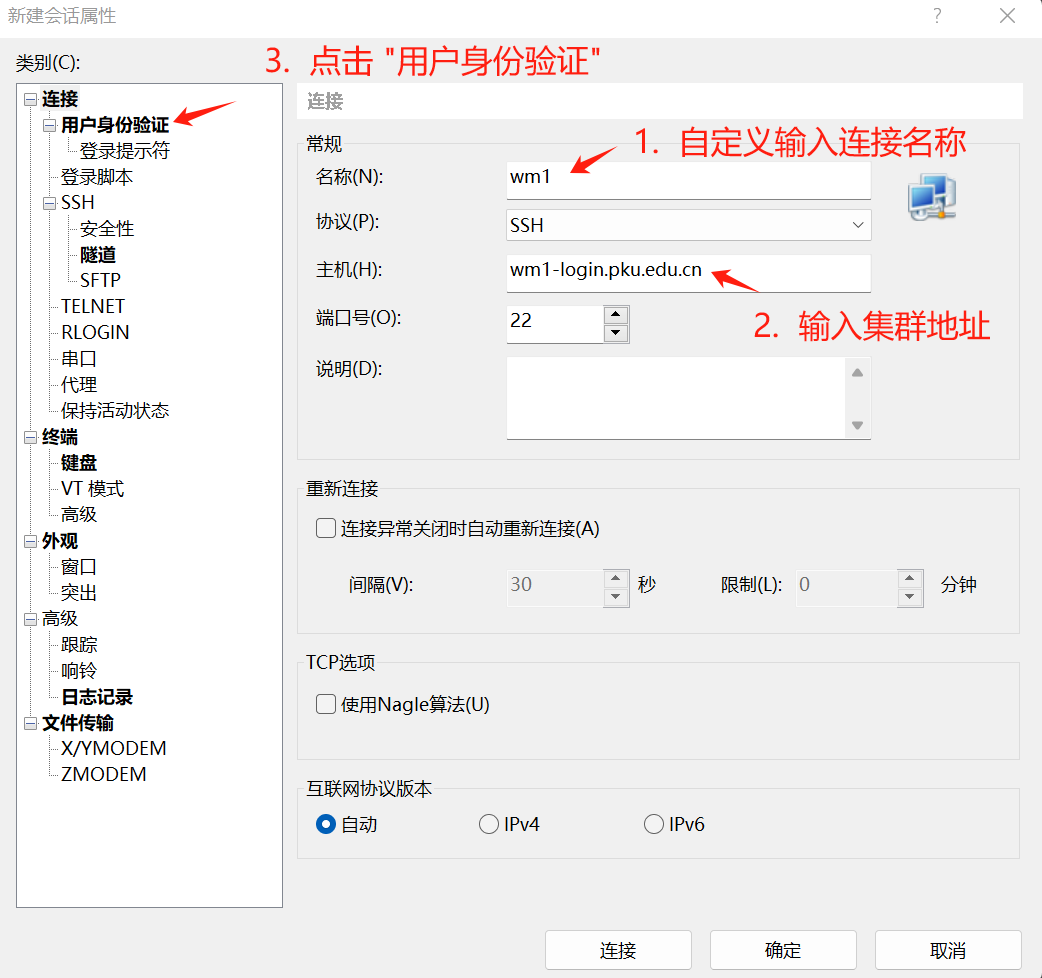The height and width of the screenshot is (978, 1042).
Task: Collapse the SSH tree node
Action: (x=49, y=204)
